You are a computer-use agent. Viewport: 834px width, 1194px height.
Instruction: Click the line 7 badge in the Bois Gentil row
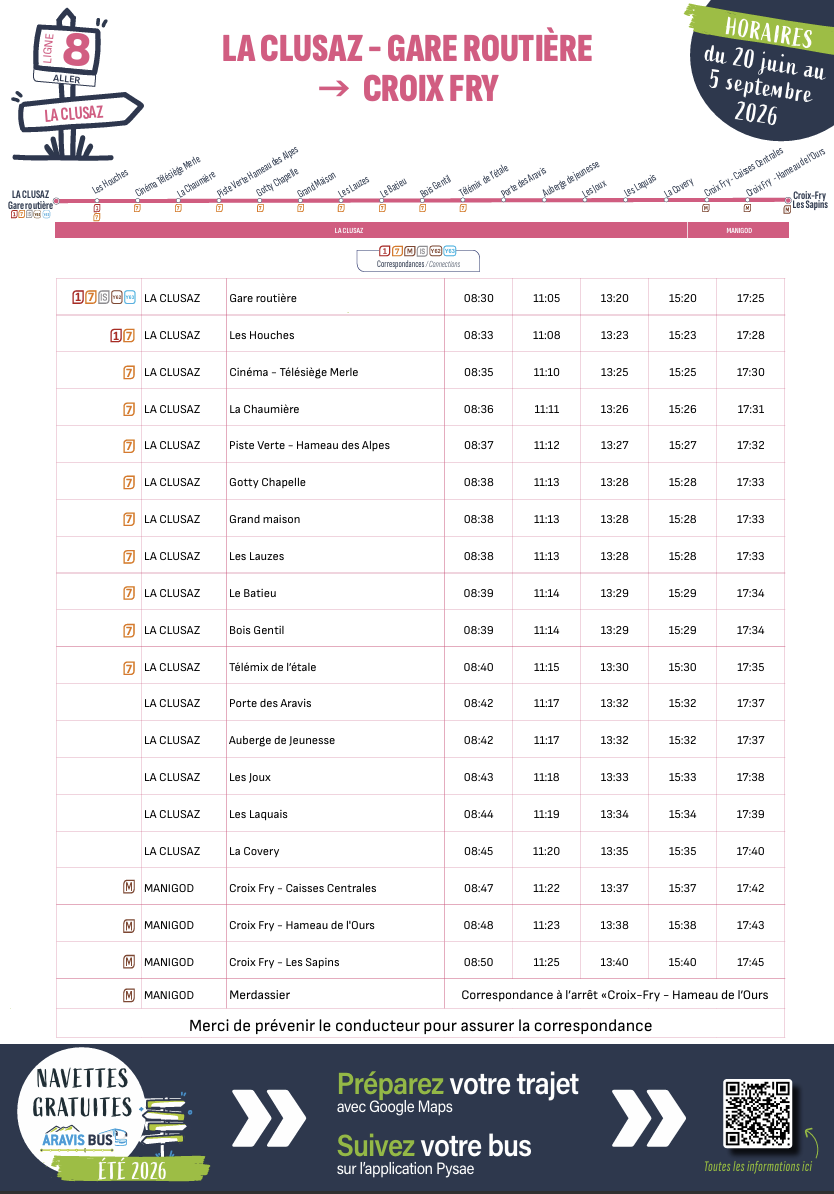point(129,631)
